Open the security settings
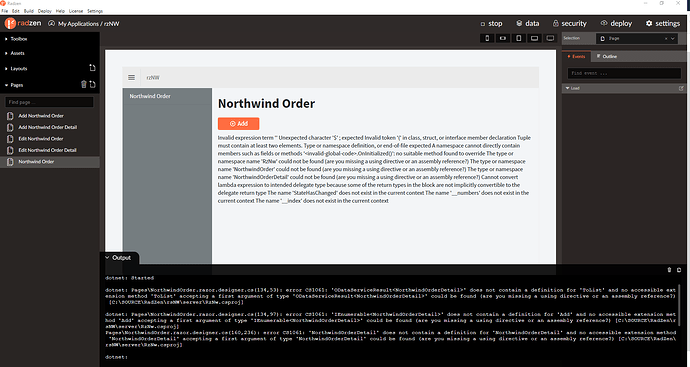This screenshot has width=690, height=367. click(569, 23)
